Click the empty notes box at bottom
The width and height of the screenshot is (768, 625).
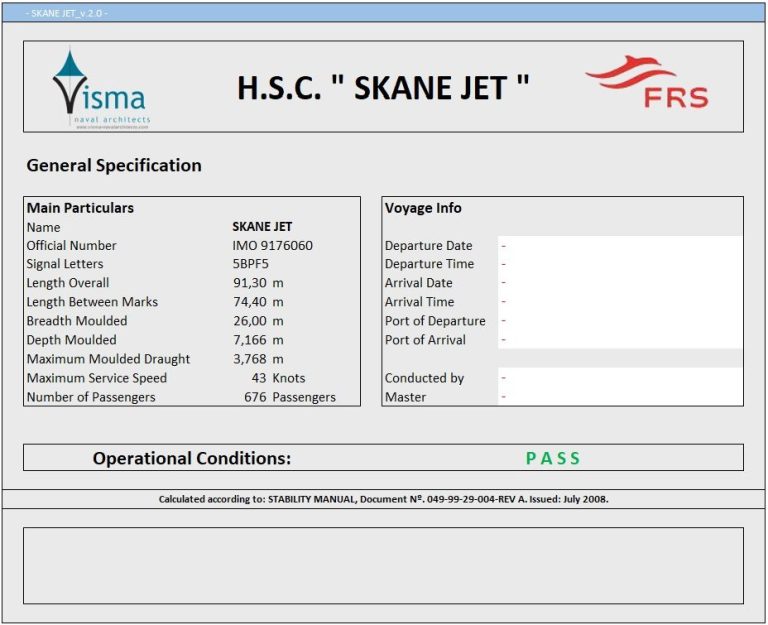click(x=384, y=566)
